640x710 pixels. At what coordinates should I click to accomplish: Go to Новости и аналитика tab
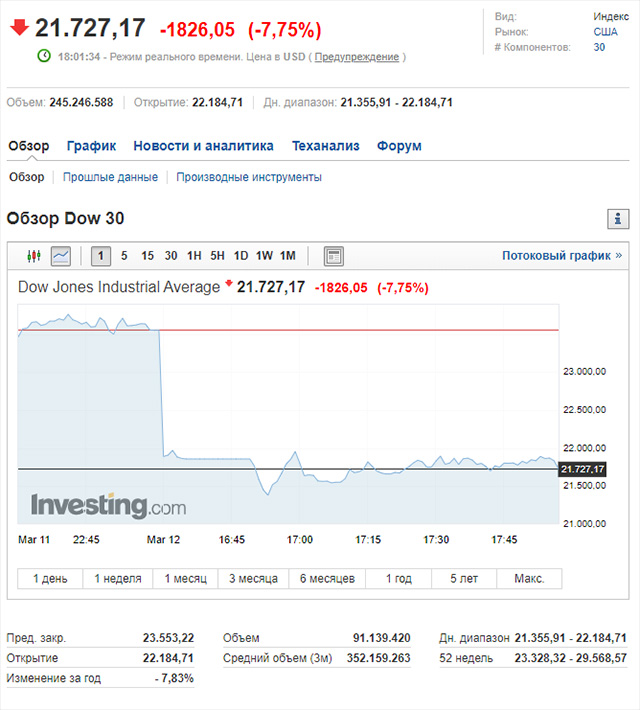[203, 146]
